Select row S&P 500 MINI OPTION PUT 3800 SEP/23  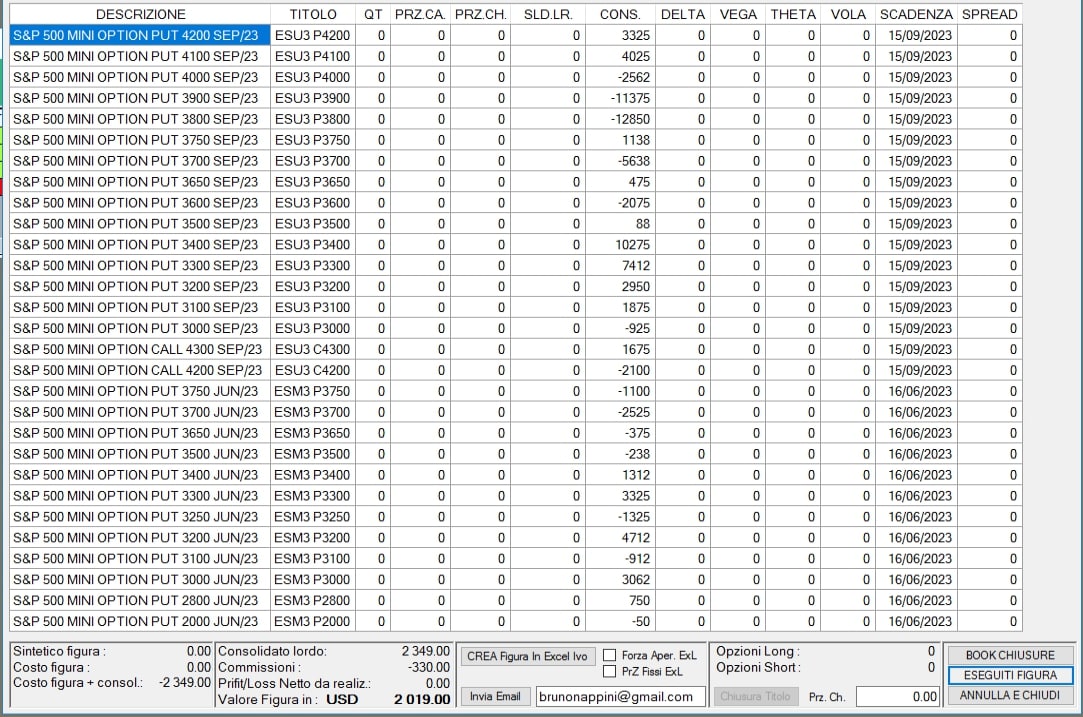516,119
